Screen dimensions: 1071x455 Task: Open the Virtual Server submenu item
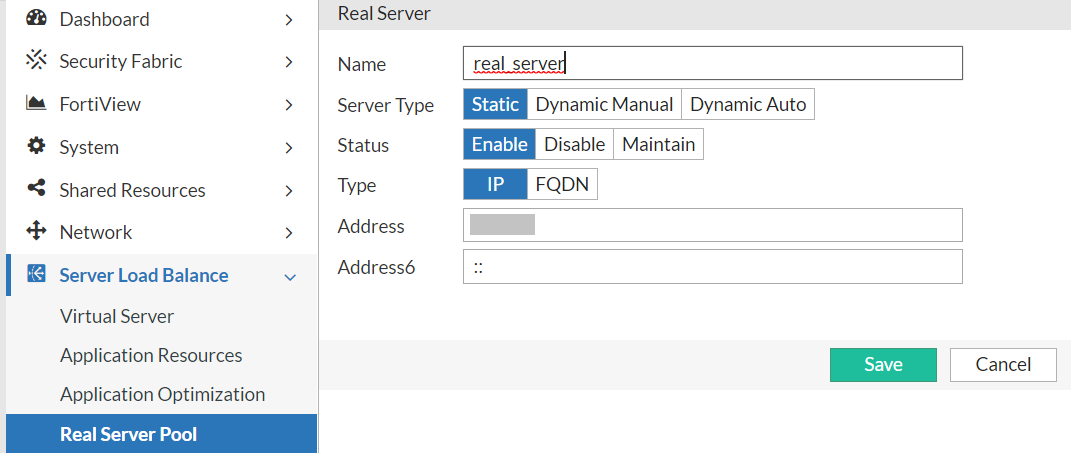point(117,316)
